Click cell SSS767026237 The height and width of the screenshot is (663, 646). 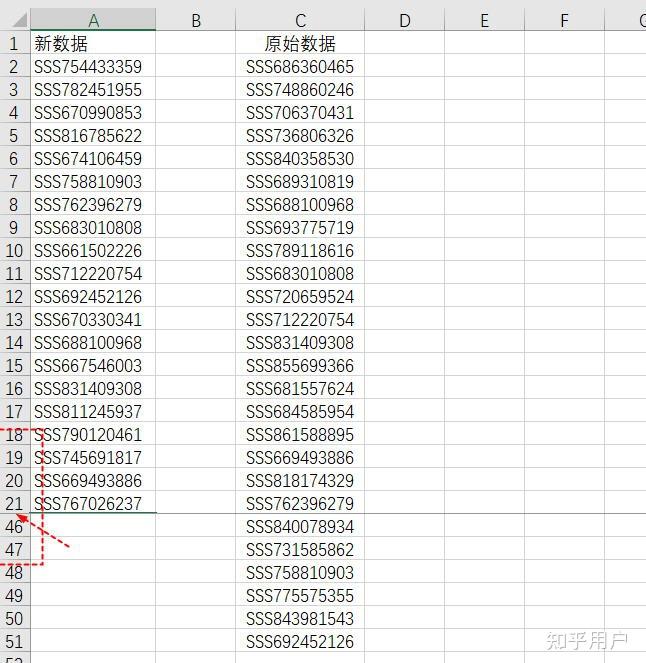93,503
